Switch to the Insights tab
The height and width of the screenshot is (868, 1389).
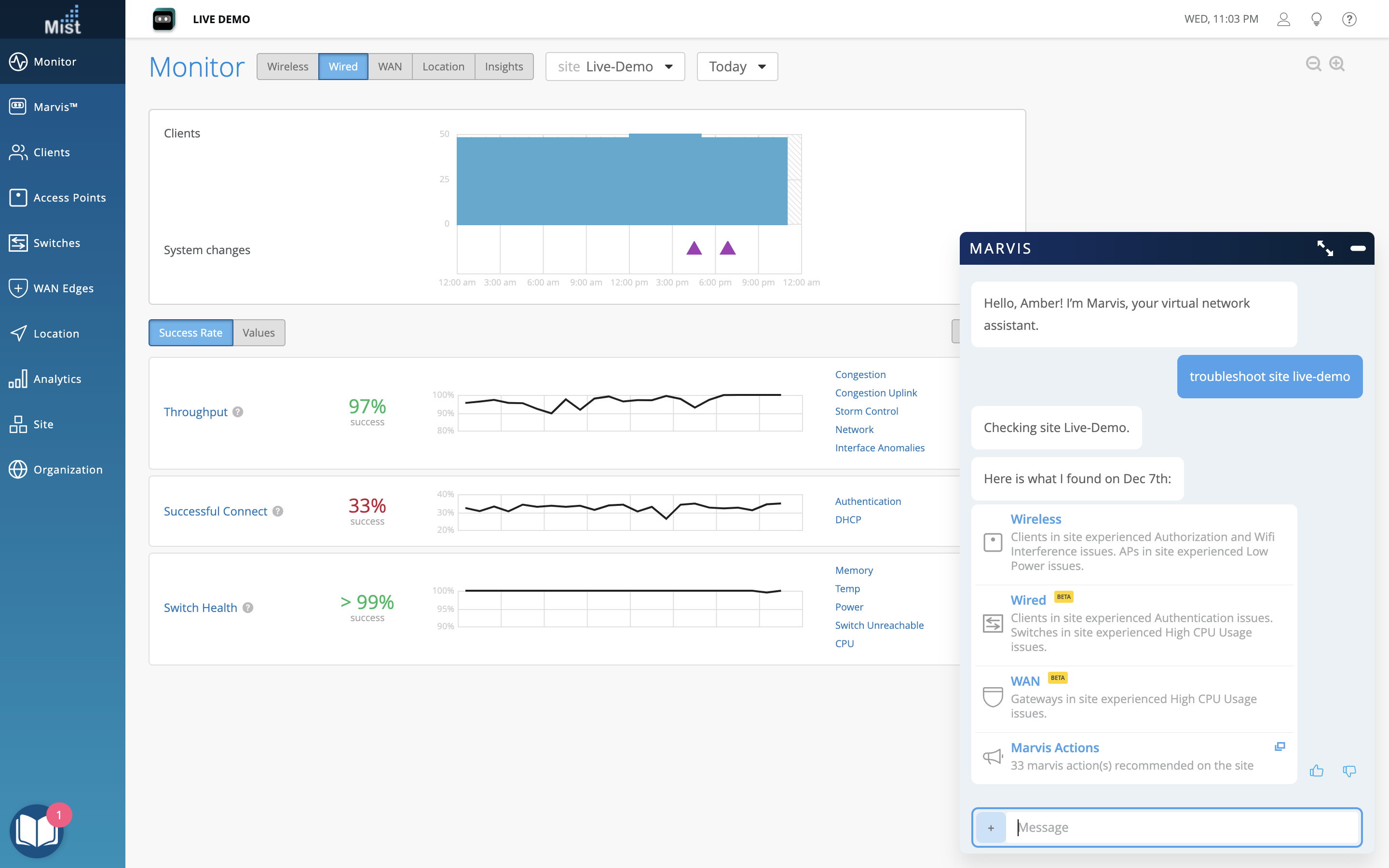pos(504,67)
